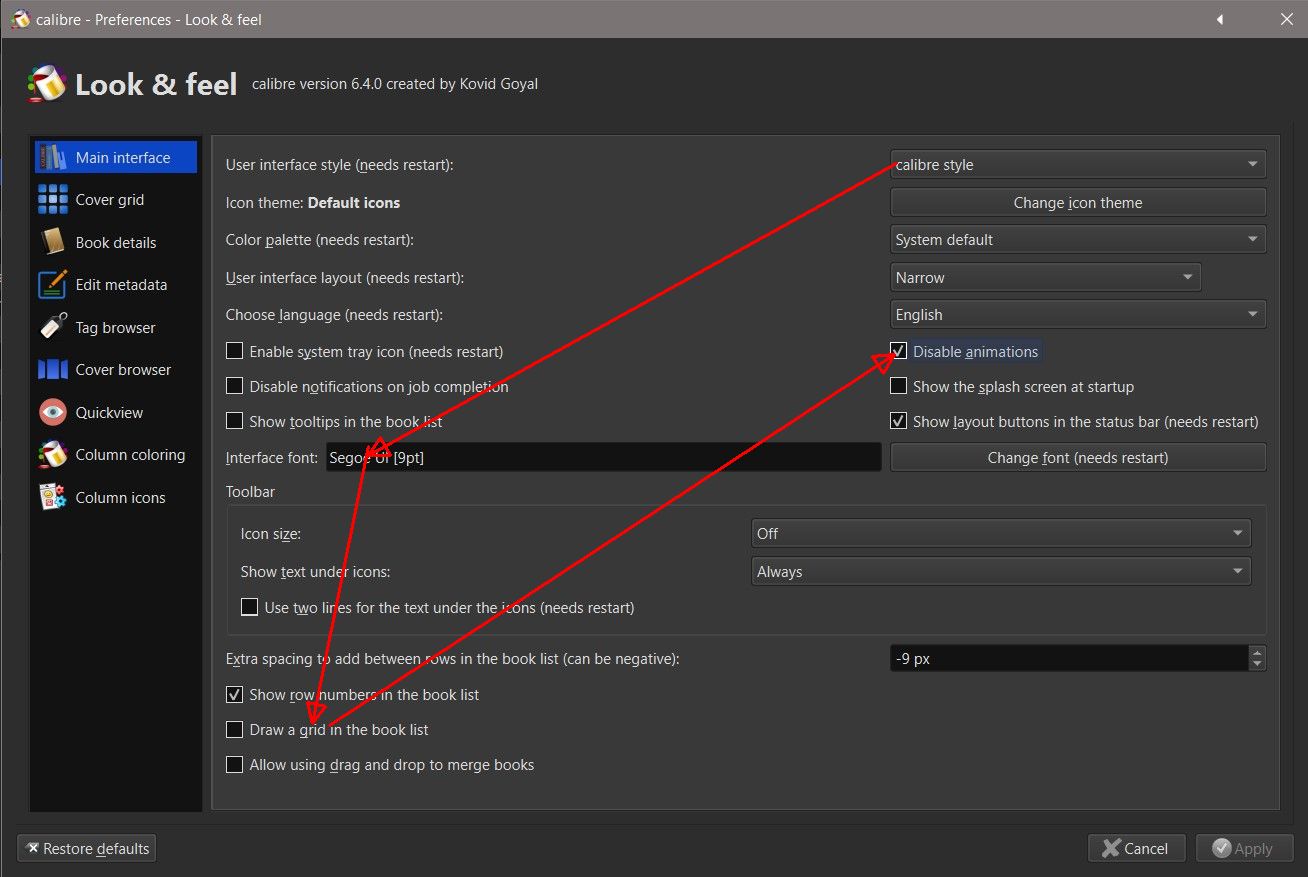Cancel the preferences dialog
Screen dimensions: 1308x877
coord(1136,849)
